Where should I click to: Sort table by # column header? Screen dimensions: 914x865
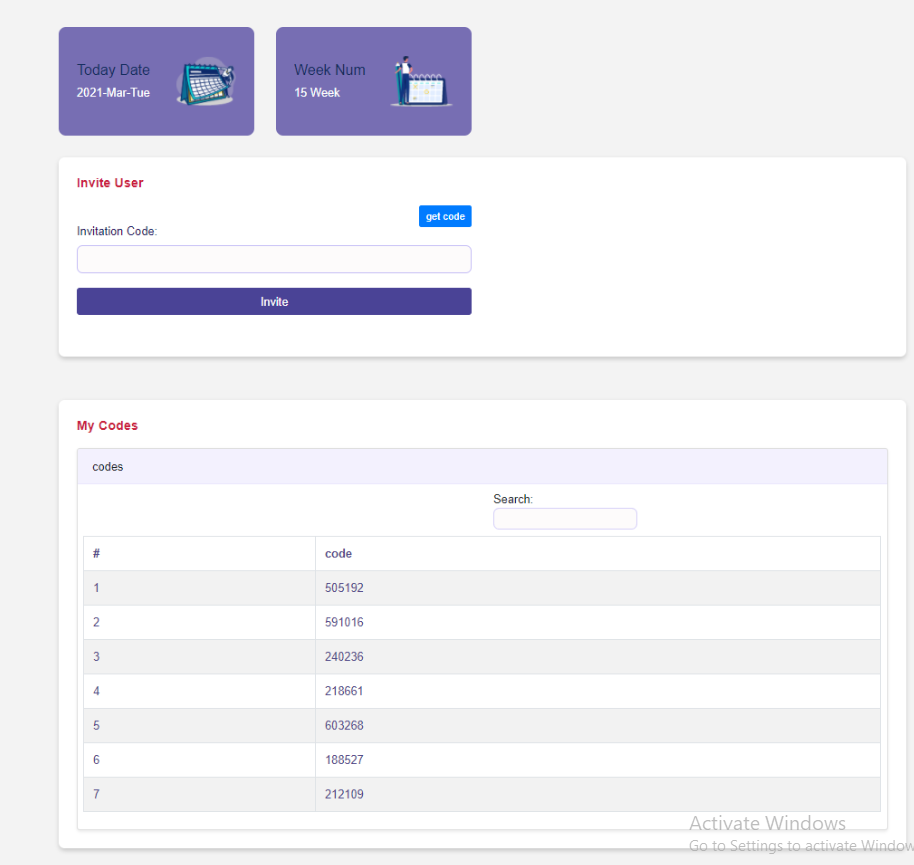point(97,553)
